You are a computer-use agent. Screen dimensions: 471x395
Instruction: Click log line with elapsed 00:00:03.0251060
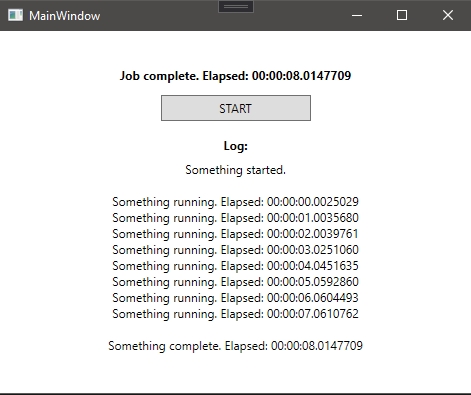[x=235, y=250]
